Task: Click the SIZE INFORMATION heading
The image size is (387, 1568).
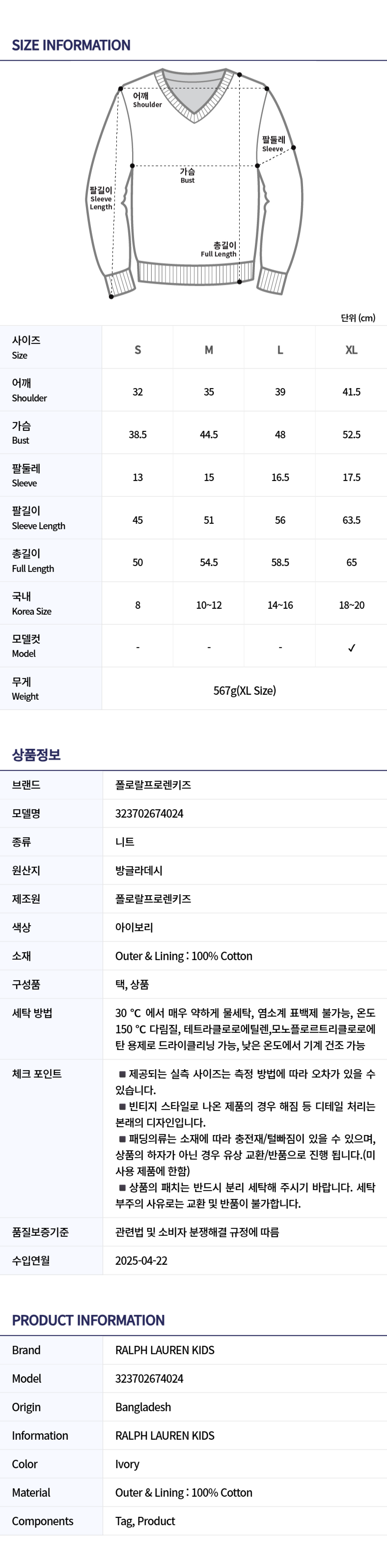Action: [71, 45]
